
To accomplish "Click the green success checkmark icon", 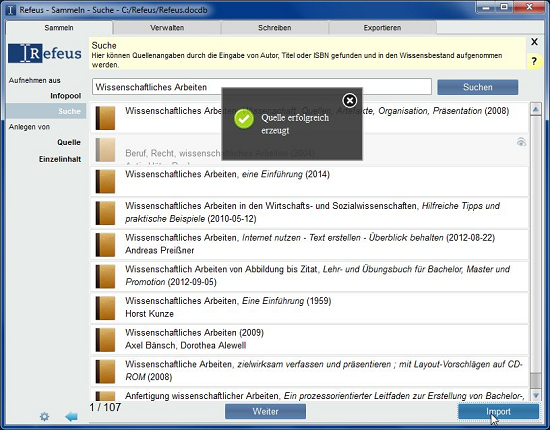I will (244, 119).
